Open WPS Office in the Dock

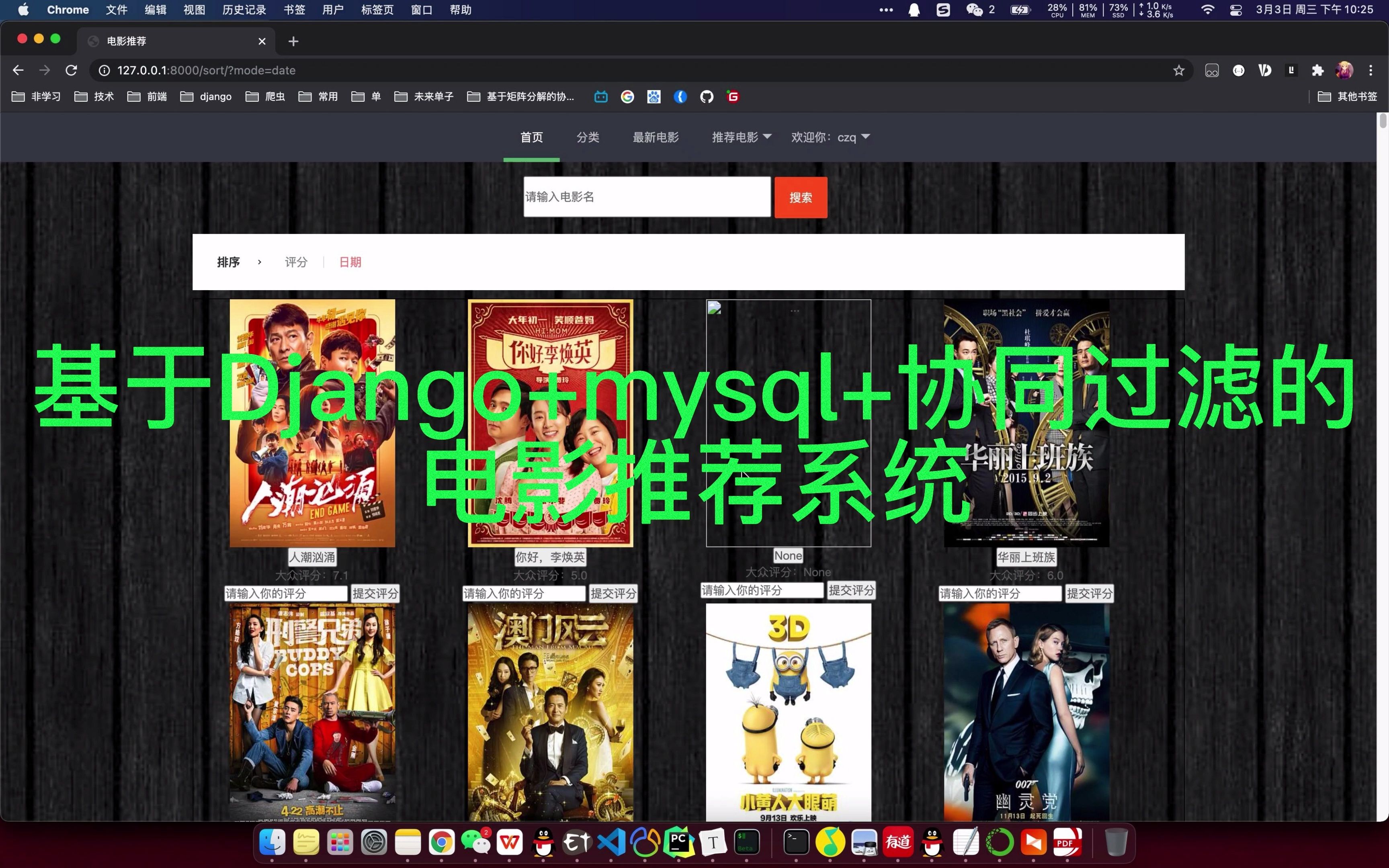510,842
